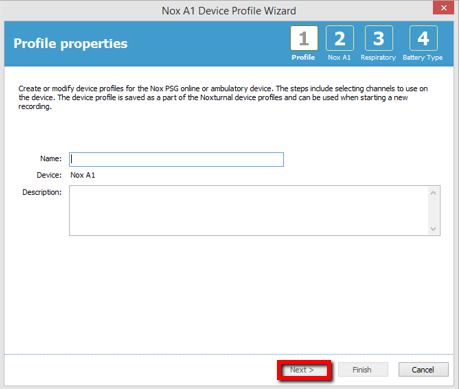Click the wizard title bar text
This screenshot has width=460, height=389.
(x=229, y=11)
